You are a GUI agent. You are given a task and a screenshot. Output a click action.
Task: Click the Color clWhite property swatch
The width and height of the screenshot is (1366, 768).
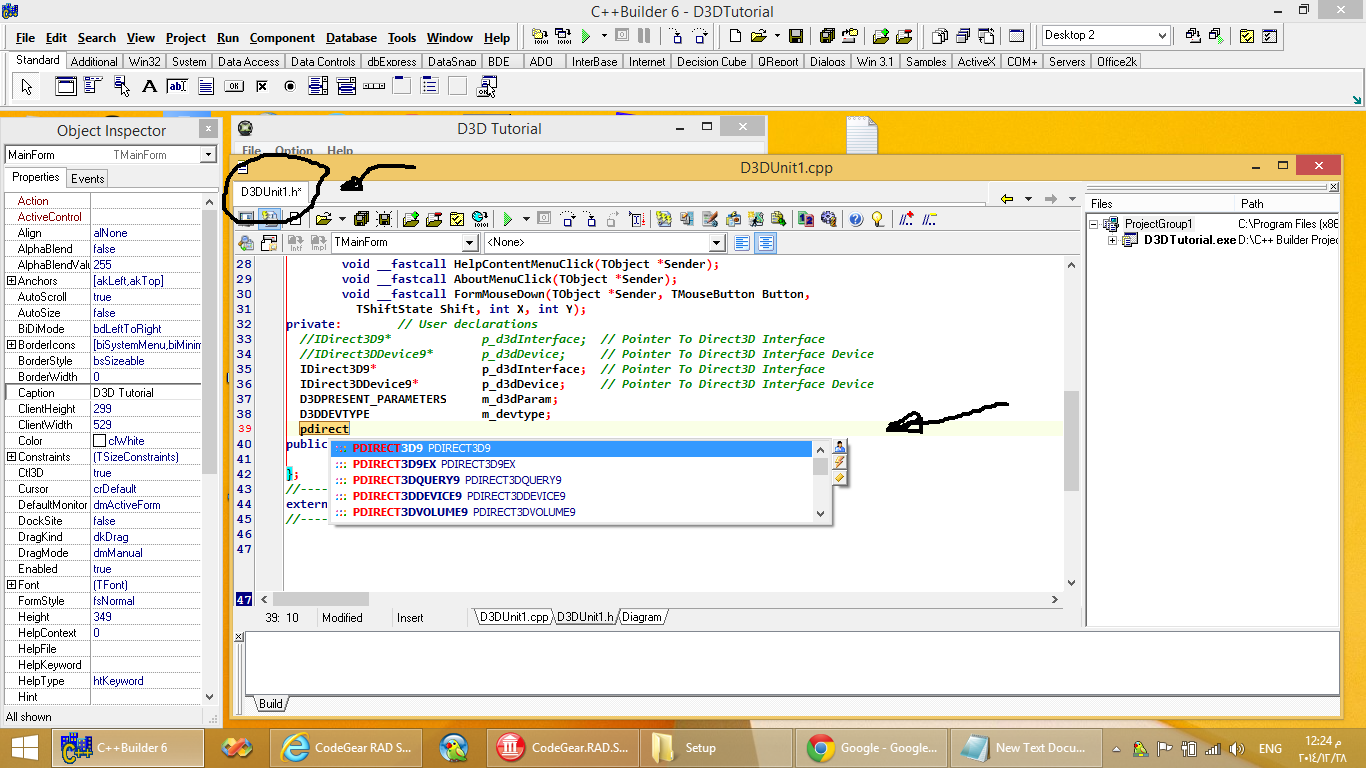(100, 441)
